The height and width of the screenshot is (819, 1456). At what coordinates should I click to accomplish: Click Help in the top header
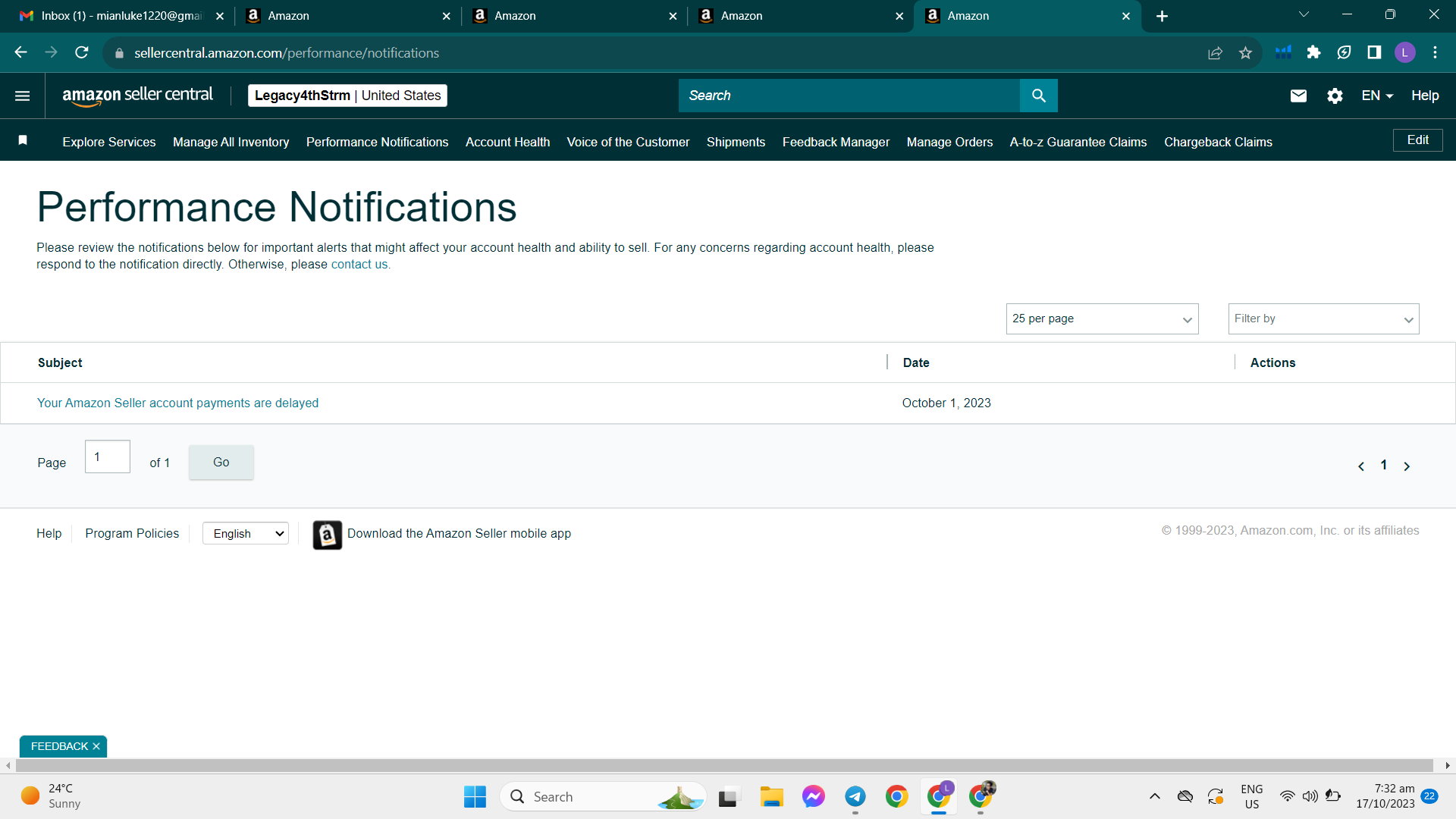(1425, 96)
